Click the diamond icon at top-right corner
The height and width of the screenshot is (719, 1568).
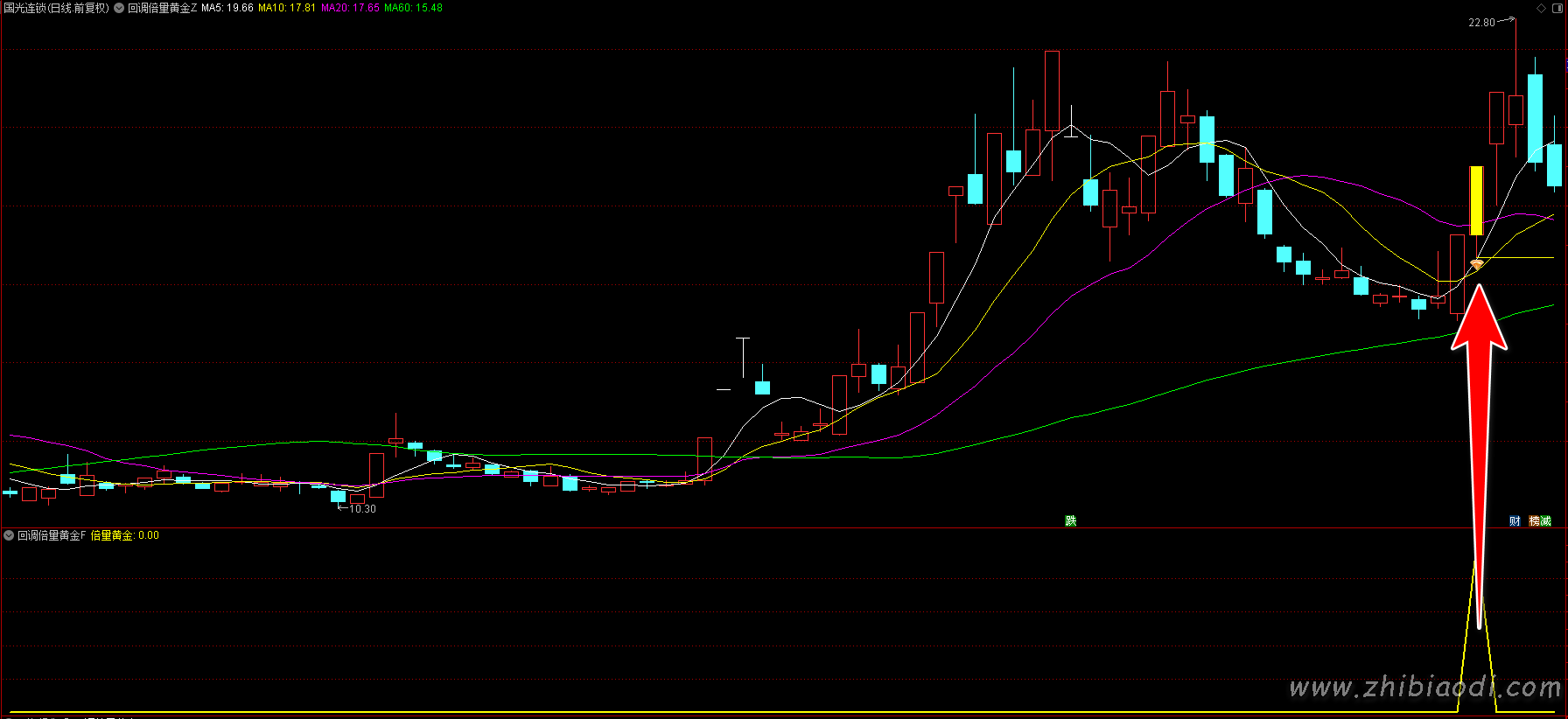click(1541, 8)
